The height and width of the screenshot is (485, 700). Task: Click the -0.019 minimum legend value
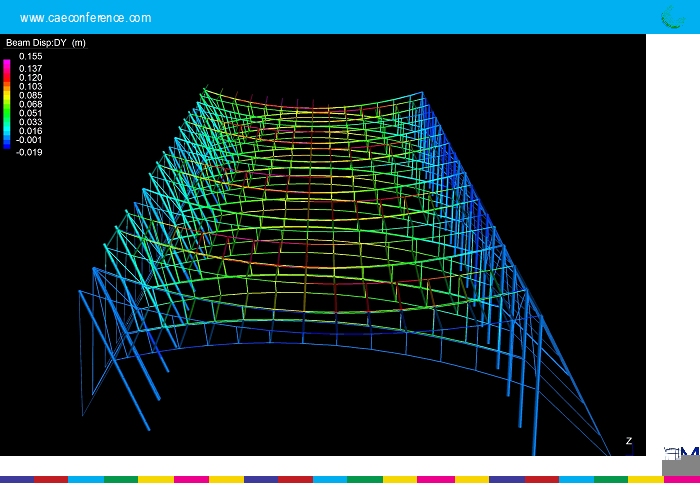point(29,152)
